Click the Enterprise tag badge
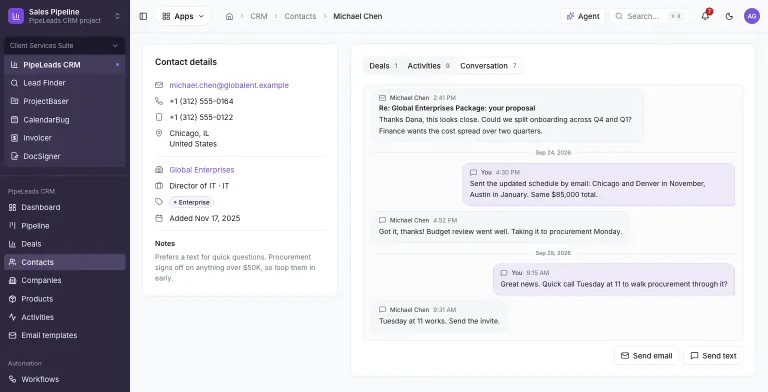768x392 pixels. (x=192, y=202)
